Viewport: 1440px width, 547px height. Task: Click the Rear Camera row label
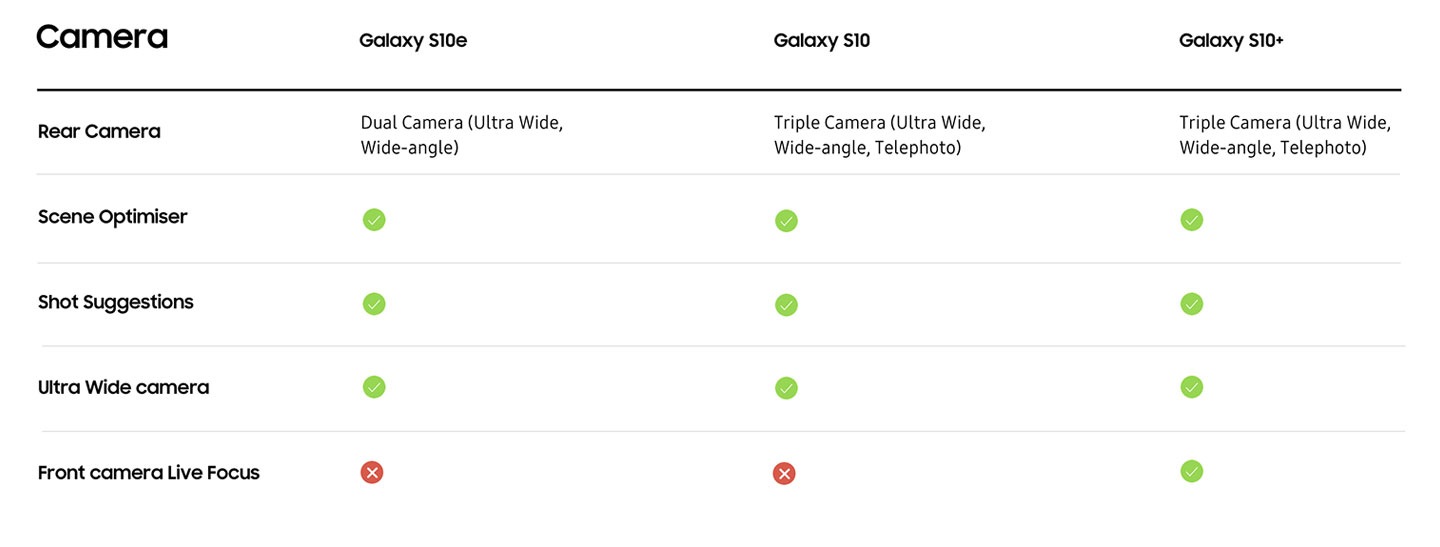click(x=99, y=131)
